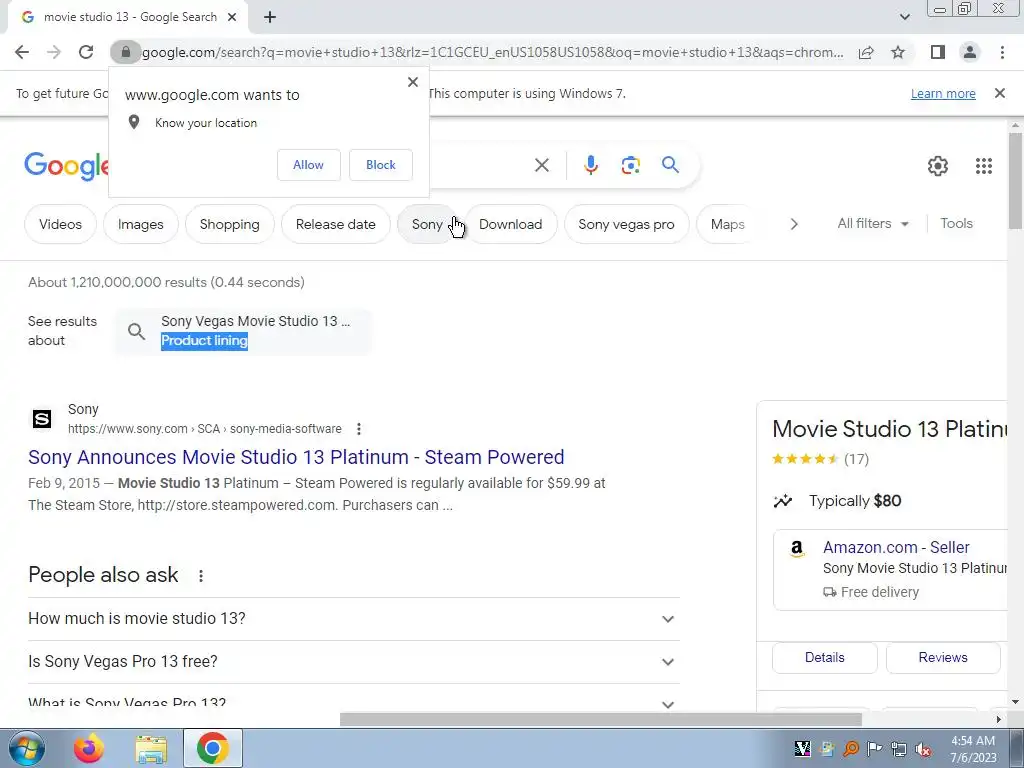Viewport: 1024px width, 768px height.
Task: Close the location permission popup
Action: (x=413, y=82)
